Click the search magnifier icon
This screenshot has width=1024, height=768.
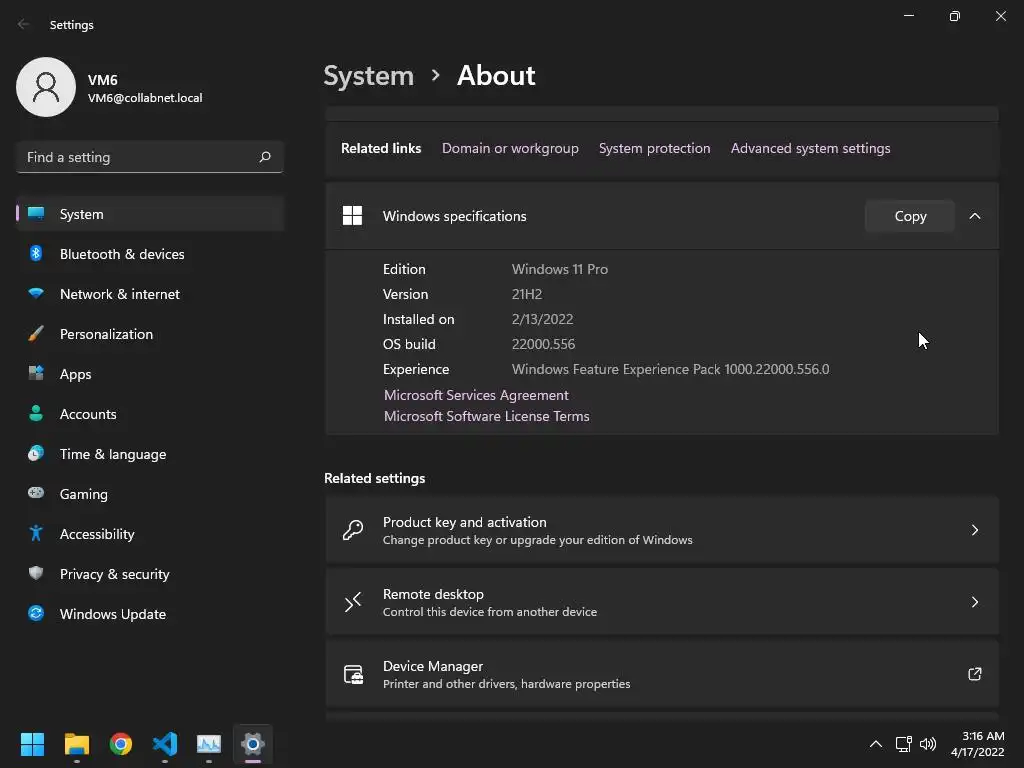[x=264, y=157]
